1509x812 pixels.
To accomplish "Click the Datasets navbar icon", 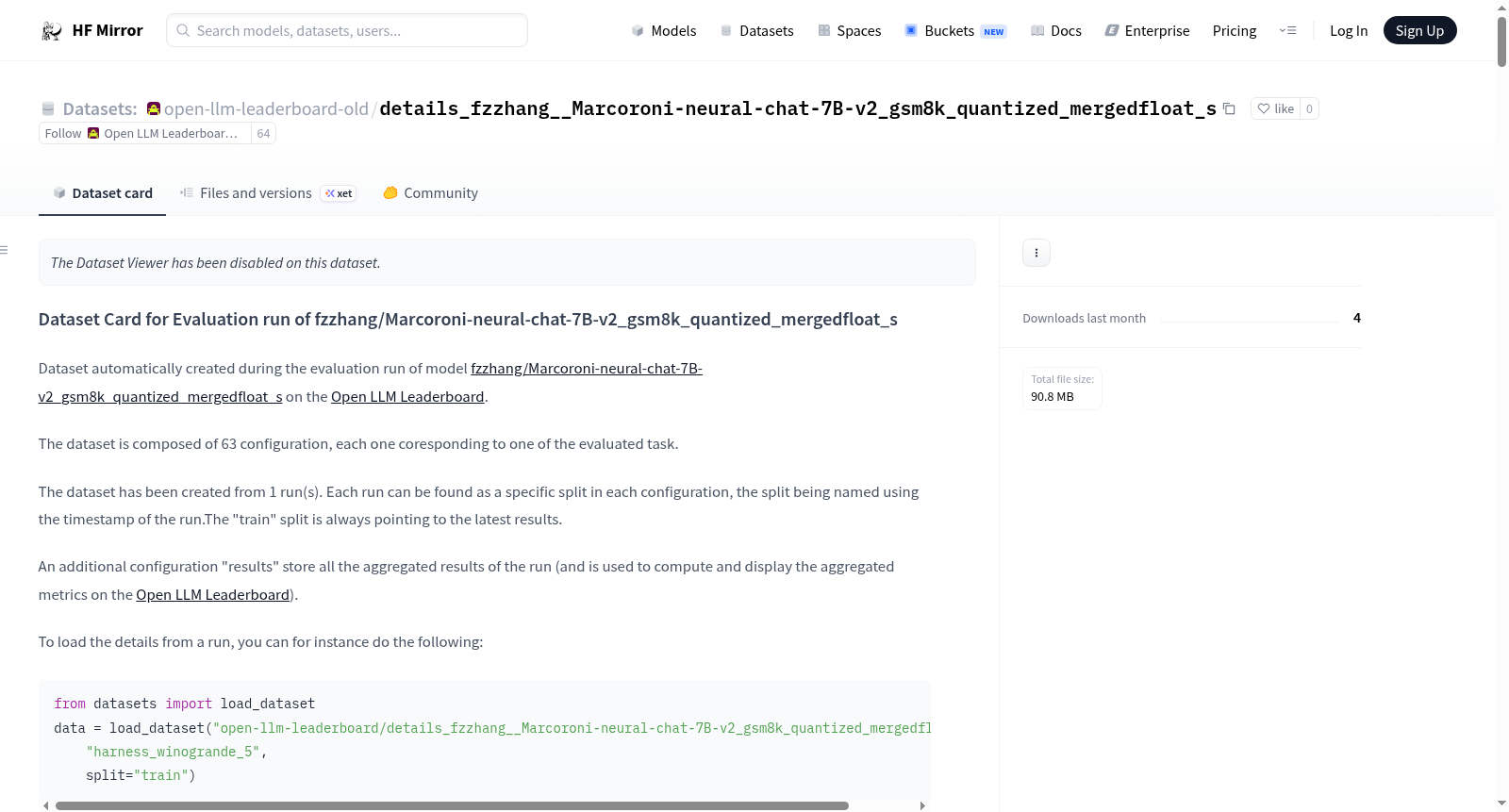I will coord(726,30).
